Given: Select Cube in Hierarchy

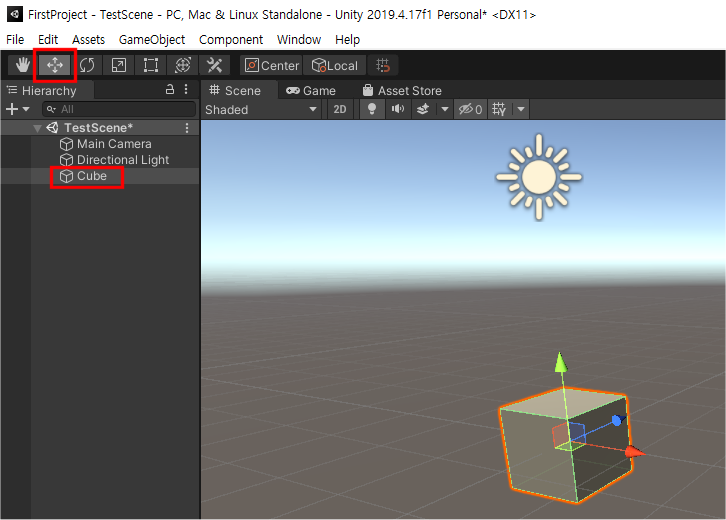Looking at the screenshot, I should pyautogui.click(x=92, y=176).
